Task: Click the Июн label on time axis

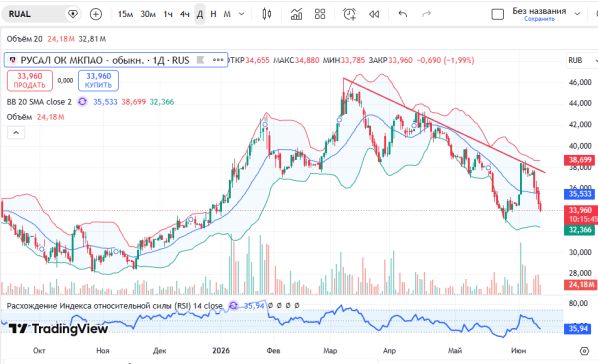Action: (518, 351)
